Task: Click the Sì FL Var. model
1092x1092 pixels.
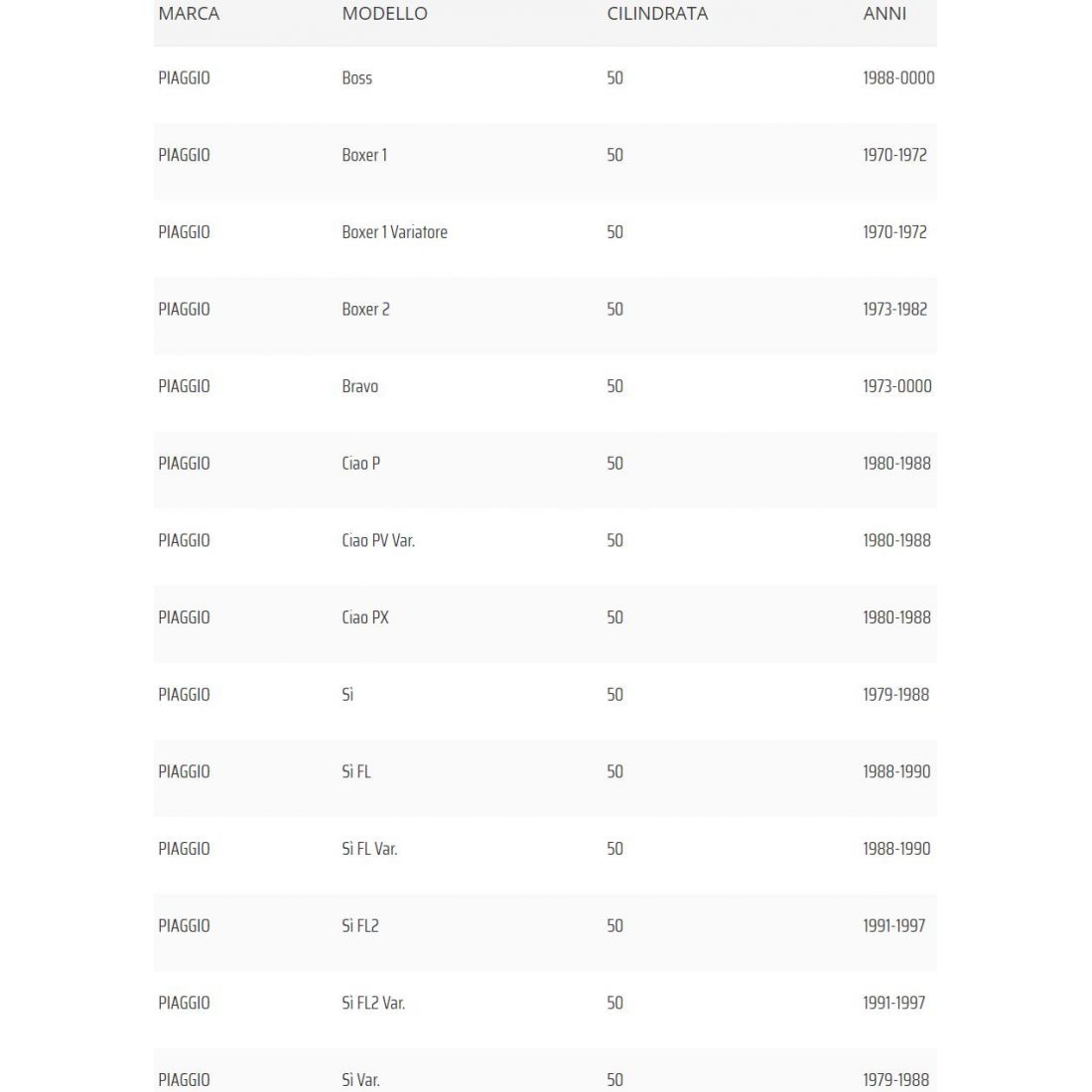Action: point(369,849)
